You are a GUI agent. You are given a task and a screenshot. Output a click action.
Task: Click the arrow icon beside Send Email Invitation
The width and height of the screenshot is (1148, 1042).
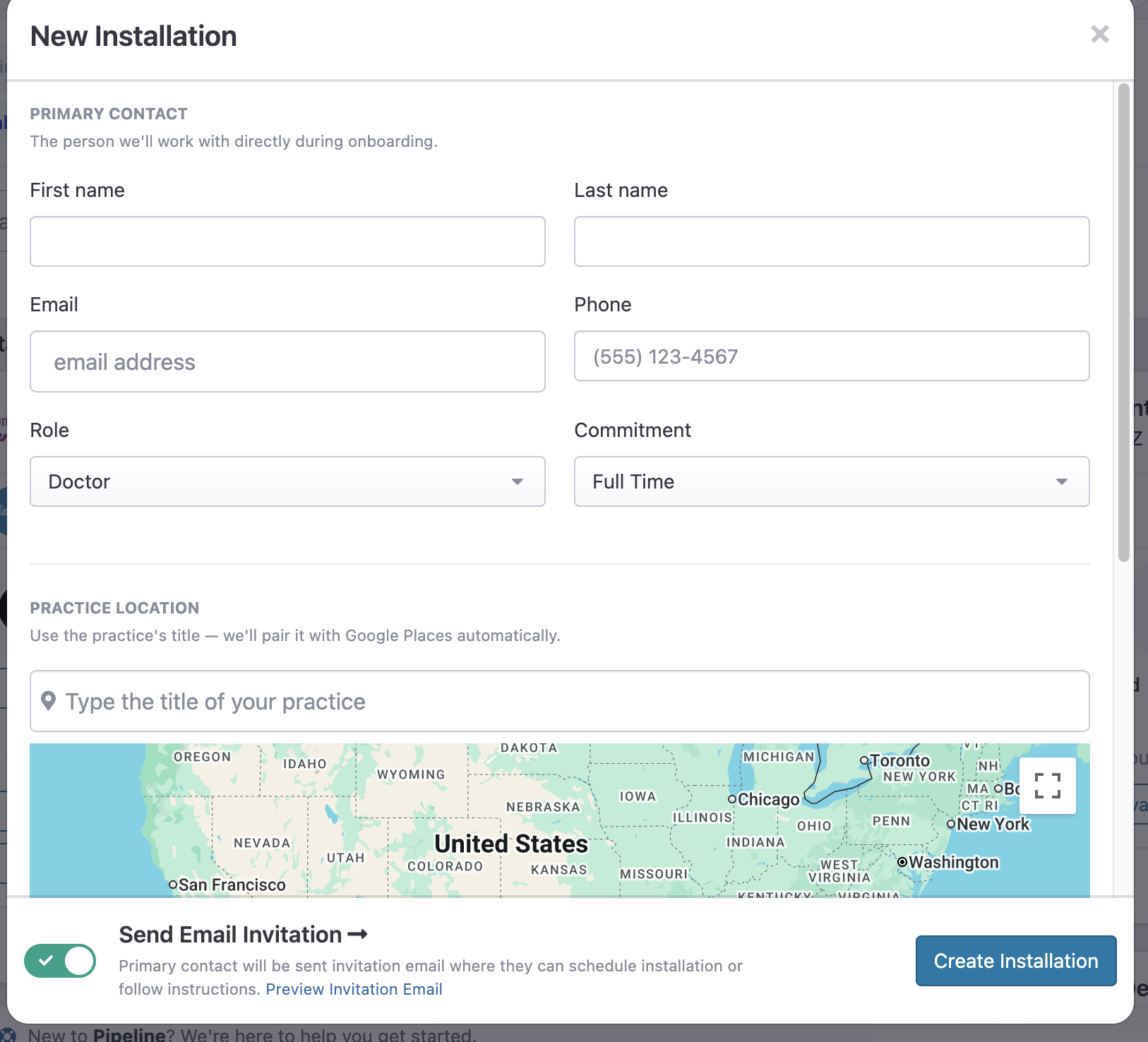coord(358,935)
